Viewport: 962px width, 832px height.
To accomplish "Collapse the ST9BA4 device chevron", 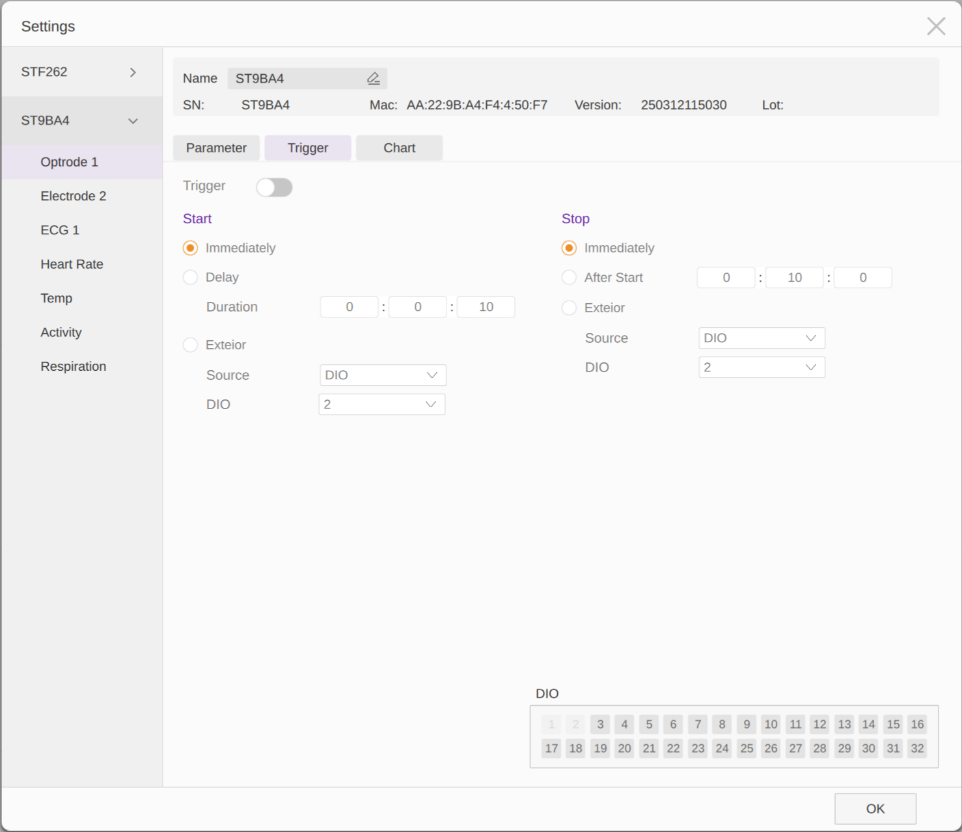I will click(133, 121).
